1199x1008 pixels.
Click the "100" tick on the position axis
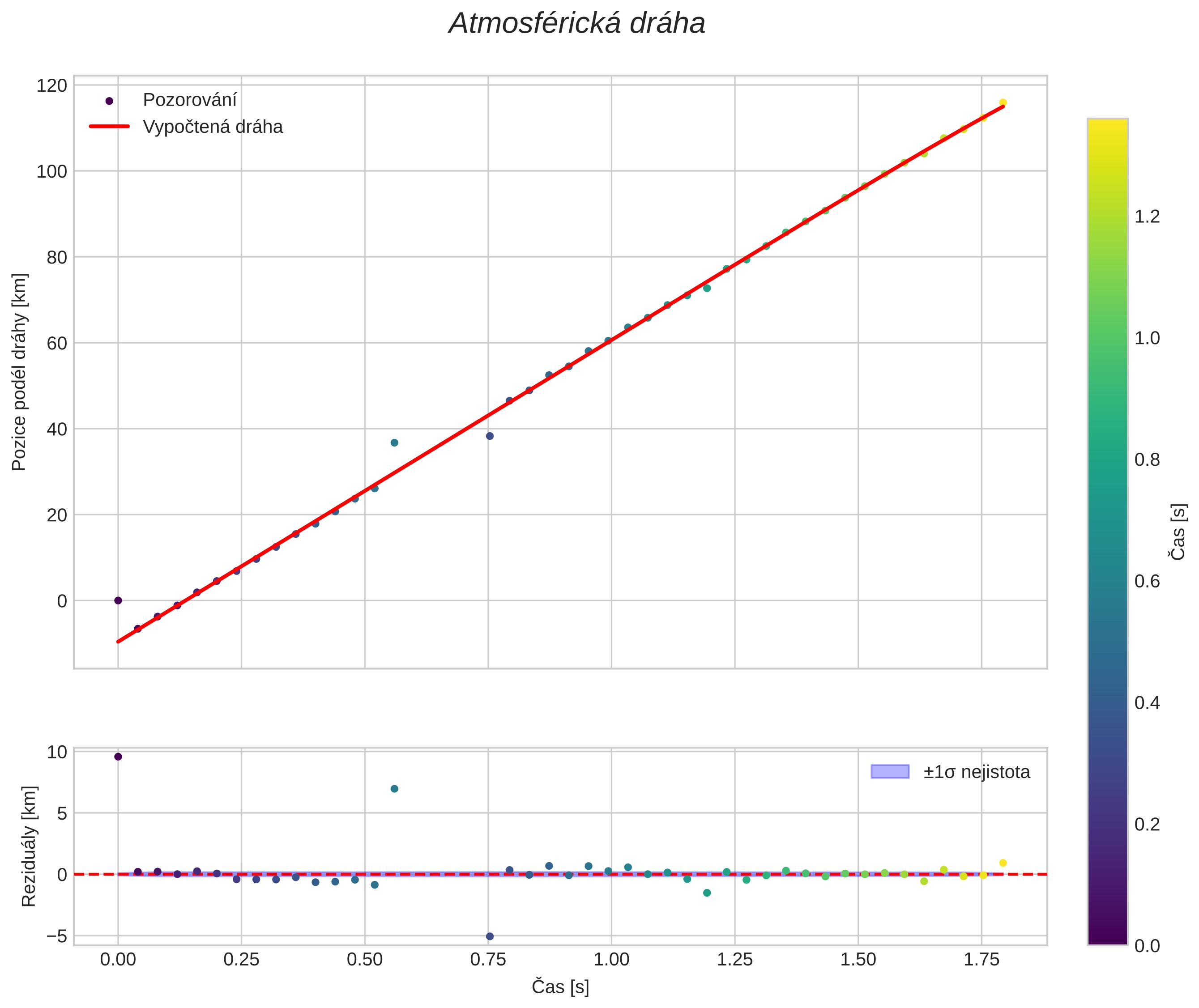(x=51, y=171)
